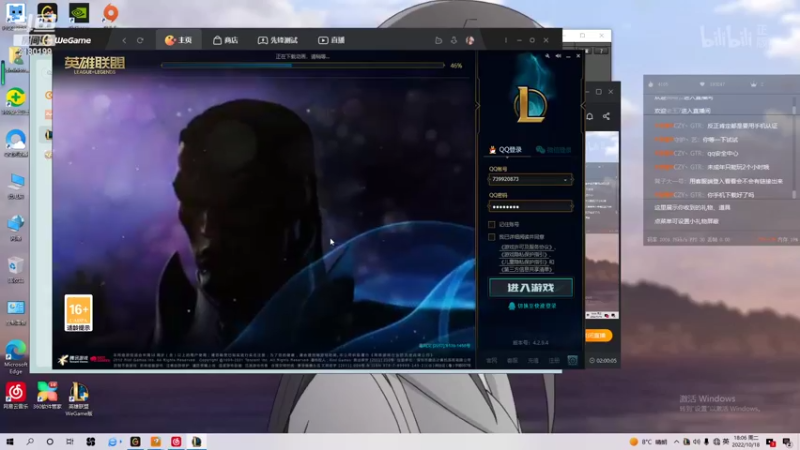Expand the QQ account dropdown arrow
The height and width of the screenshot is (450, 800).
(565, 180)
